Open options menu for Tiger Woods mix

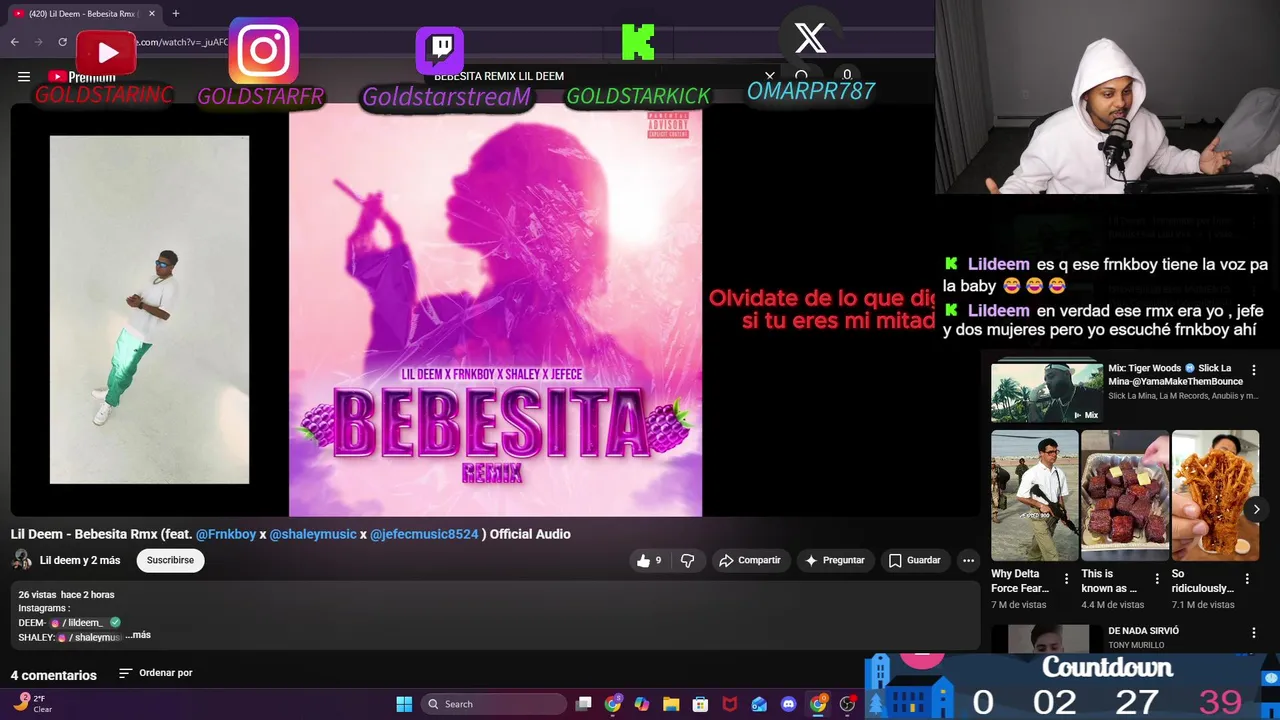pyautogui.click(x=1254, y=370)
